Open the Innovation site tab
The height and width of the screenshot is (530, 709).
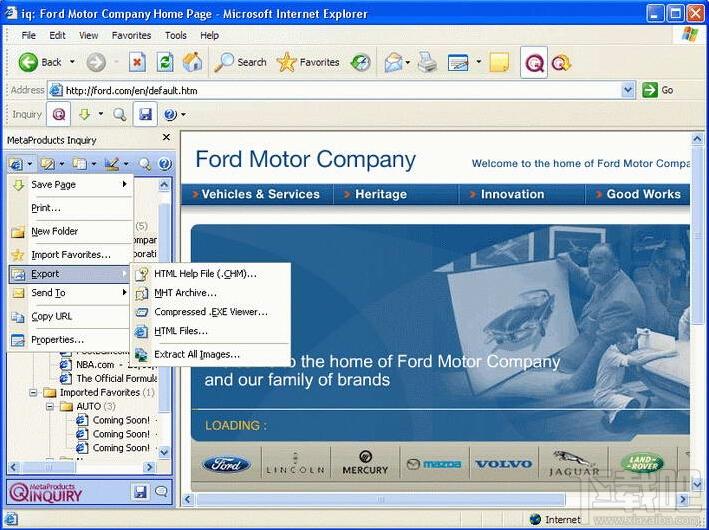(x=522, y=194)
